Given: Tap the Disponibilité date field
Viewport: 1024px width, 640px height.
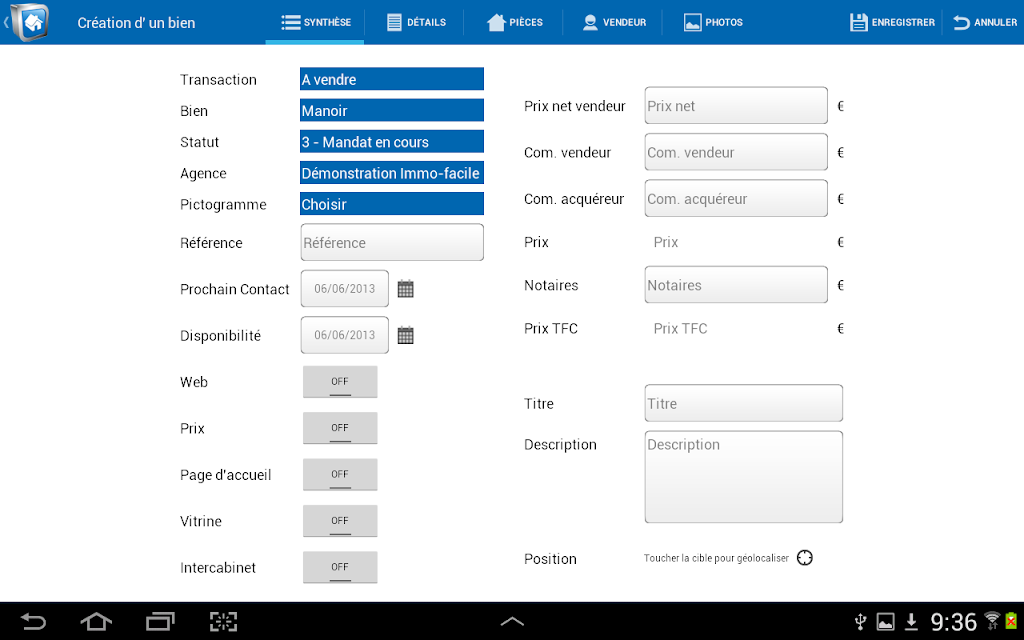Looking at the screenshot, I should pyautogui.click(x=345, y=335).
